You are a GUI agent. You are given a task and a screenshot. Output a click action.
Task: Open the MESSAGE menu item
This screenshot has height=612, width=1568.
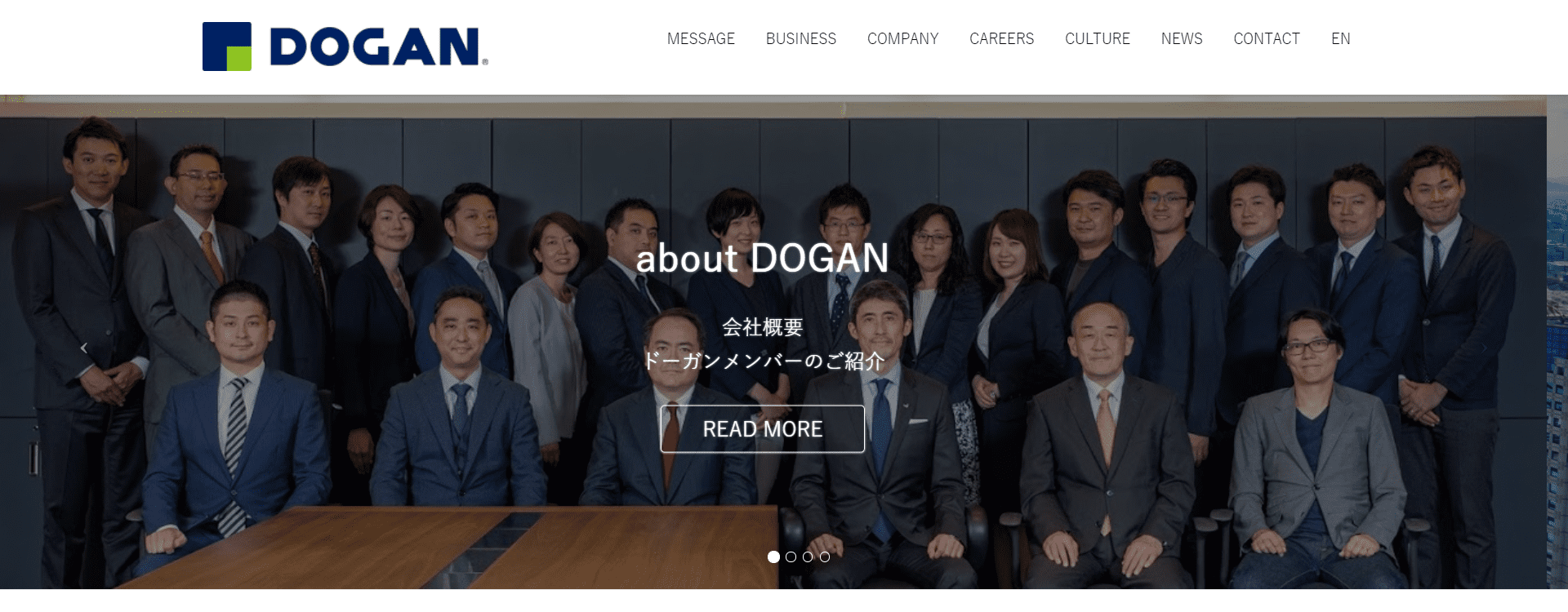(x=701, y=38)
